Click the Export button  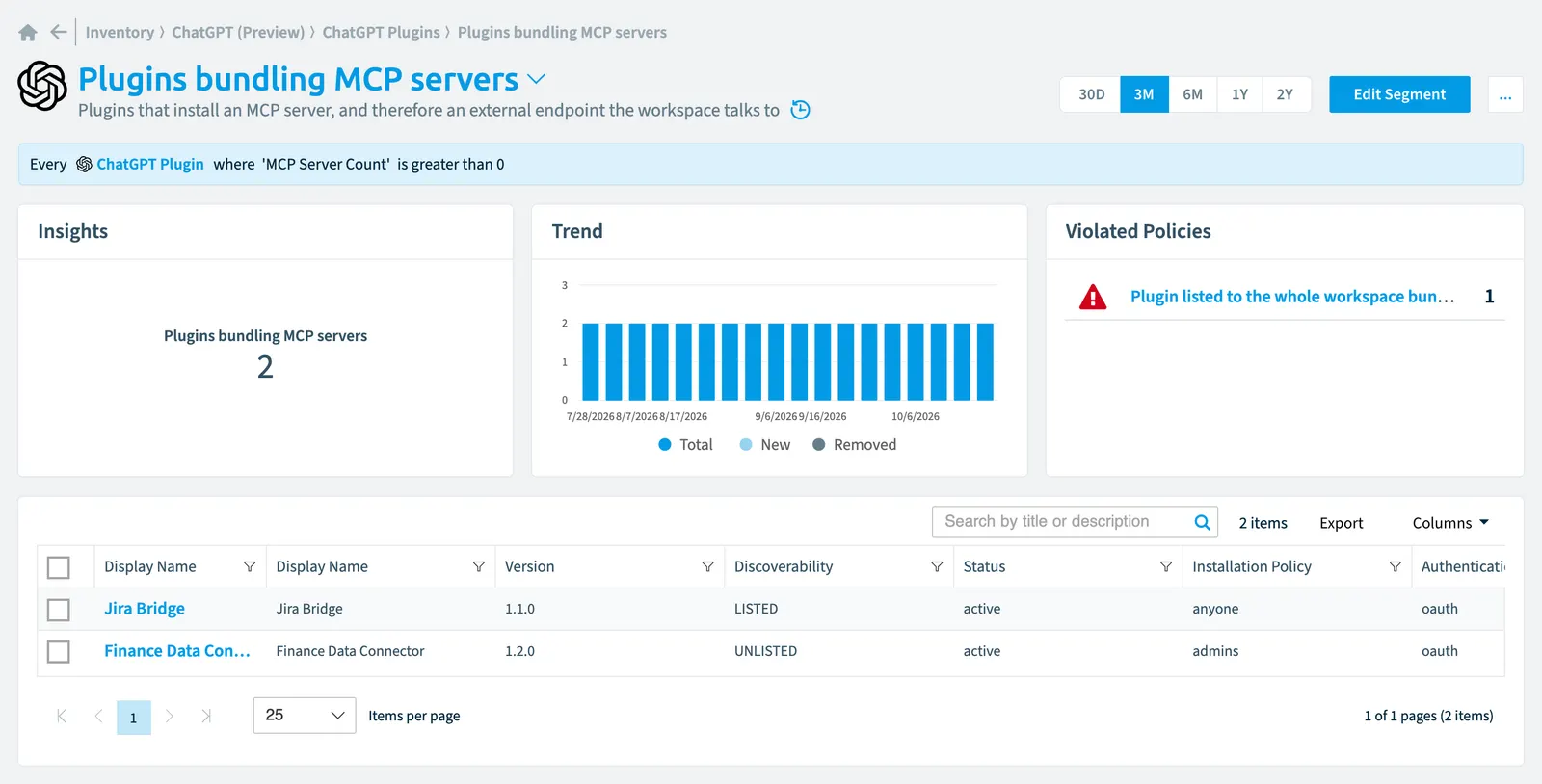[1342, 523]
